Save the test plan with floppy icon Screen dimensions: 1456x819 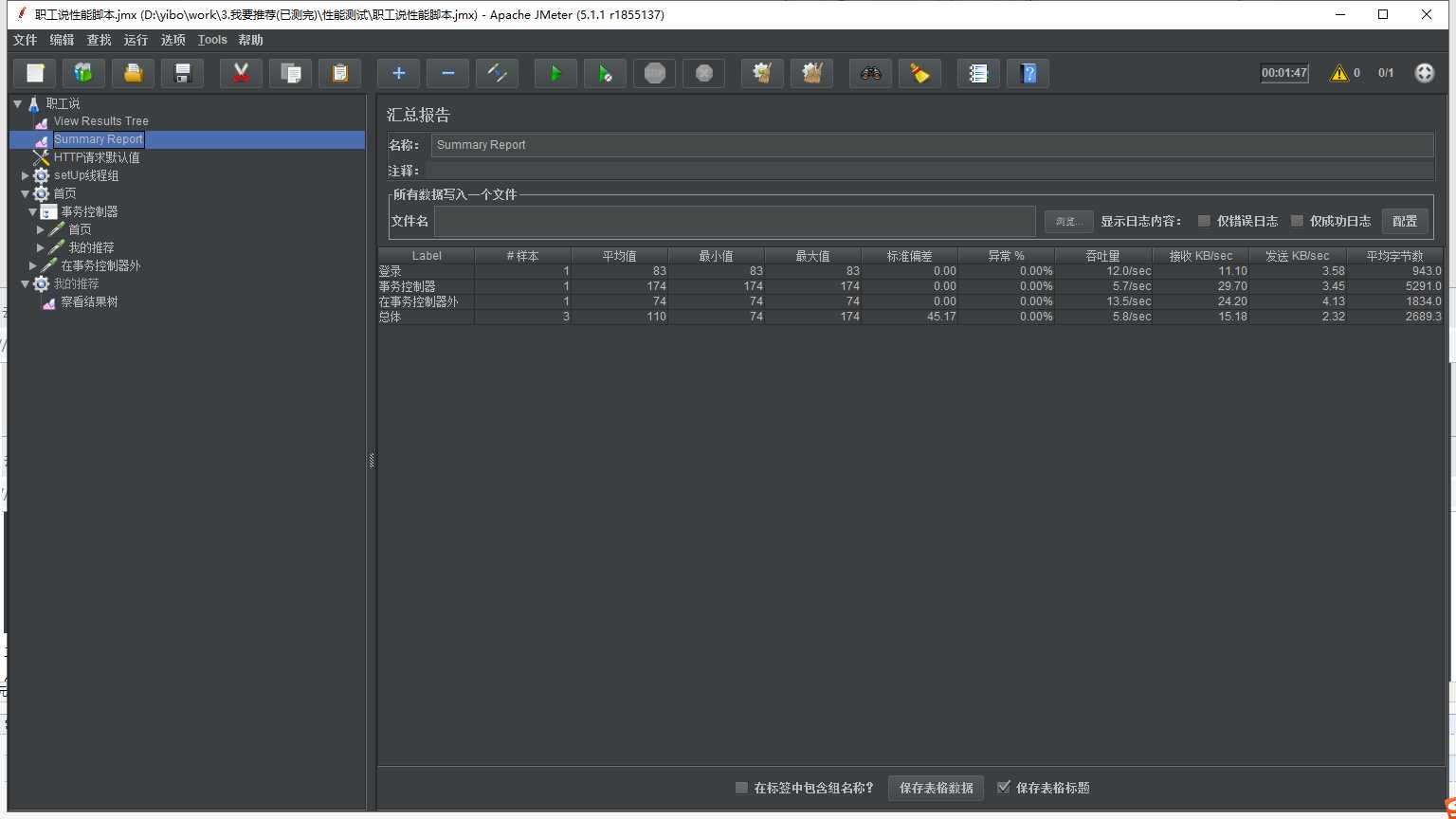coord(183,73)
